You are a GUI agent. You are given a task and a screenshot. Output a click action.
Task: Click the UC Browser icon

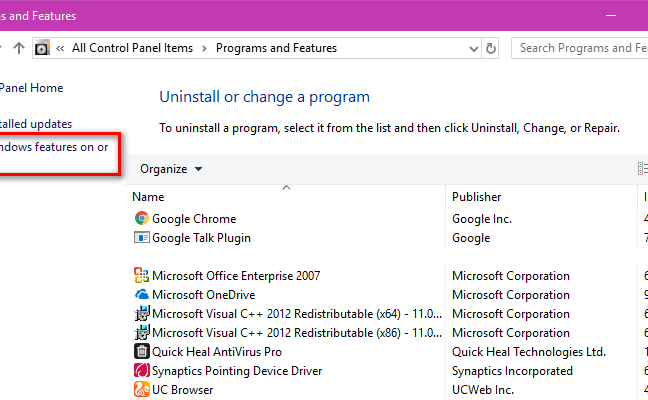(x=142, y=389)
